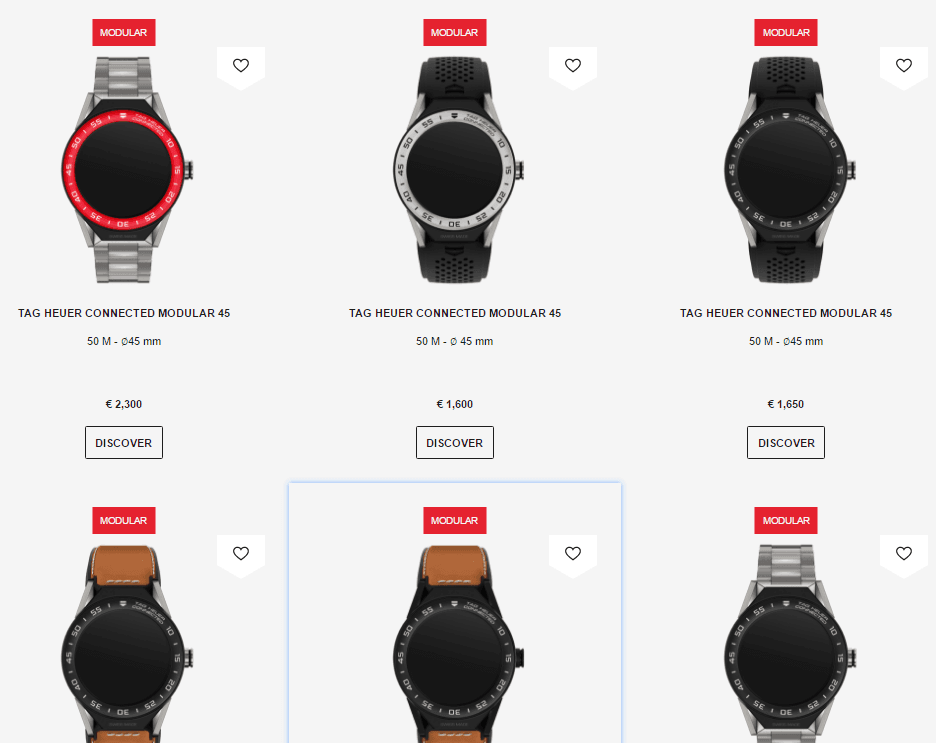Discover the €1,650 Connected Modular 45

coord(786,442)
